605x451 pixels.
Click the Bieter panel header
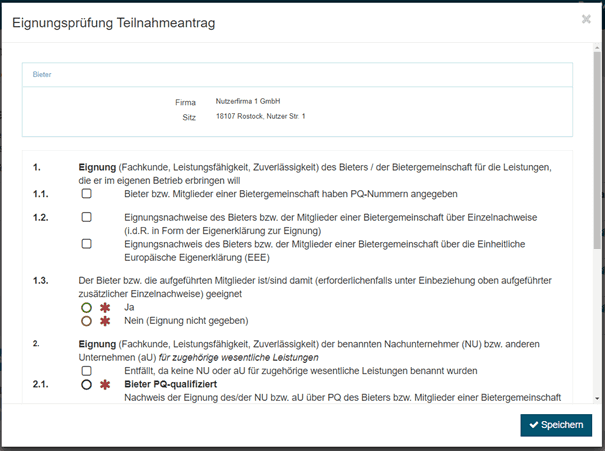coord(297,74)
